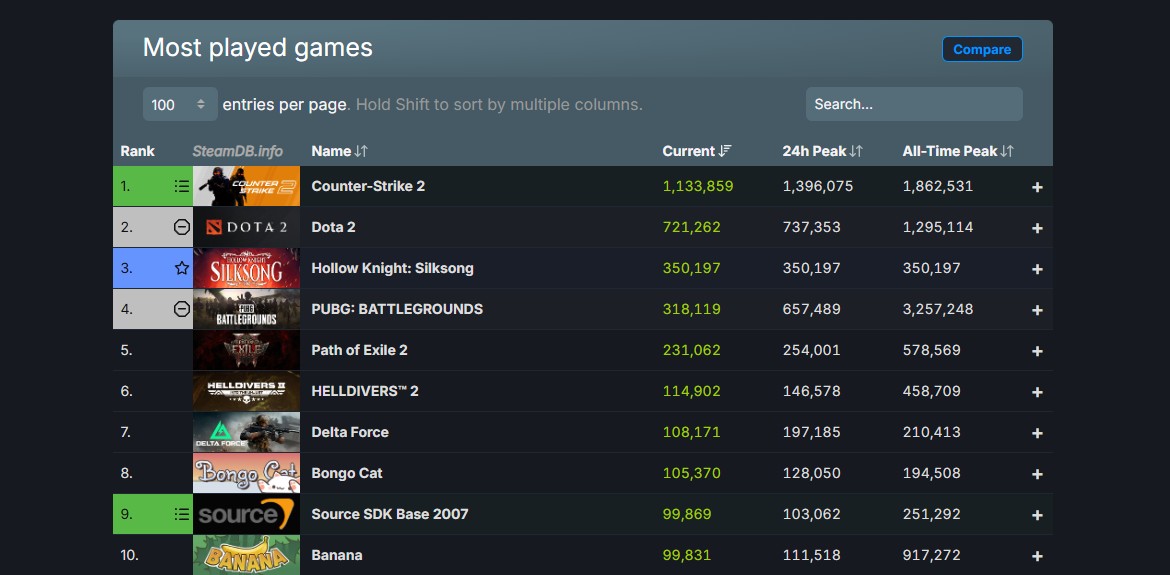
Task: Click the minus circle icon in PUBG: BATTLEGROUNDS row
Action: 181,310
